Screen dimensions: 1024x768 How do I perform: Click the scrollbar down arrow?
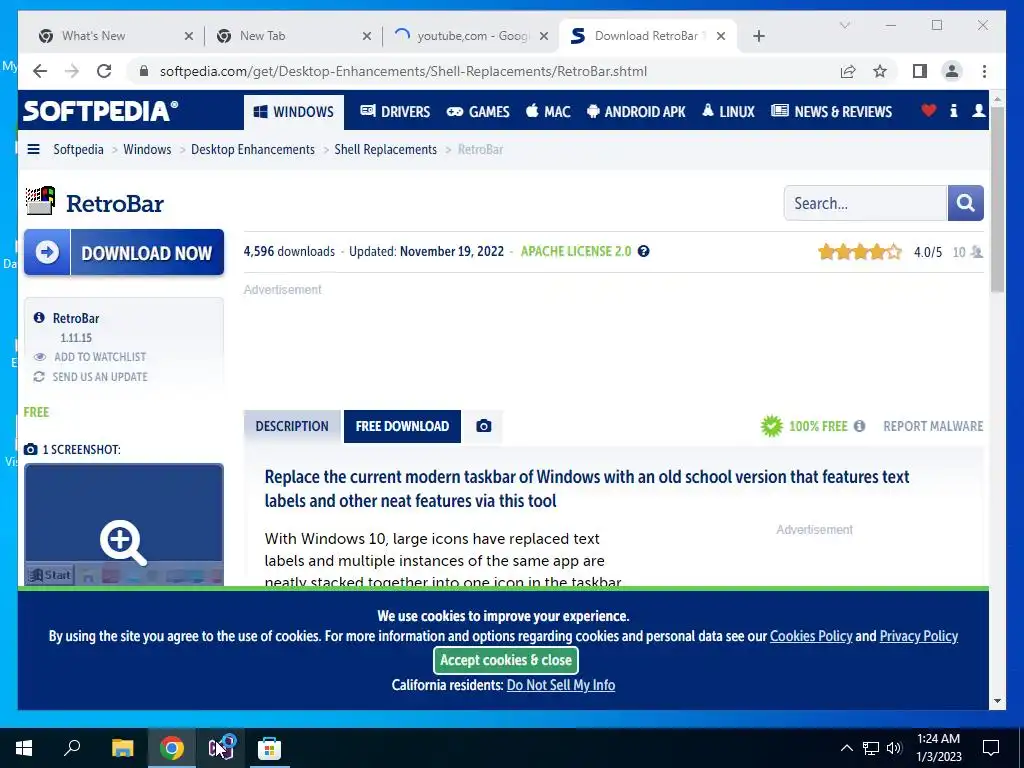click(997, 701)
